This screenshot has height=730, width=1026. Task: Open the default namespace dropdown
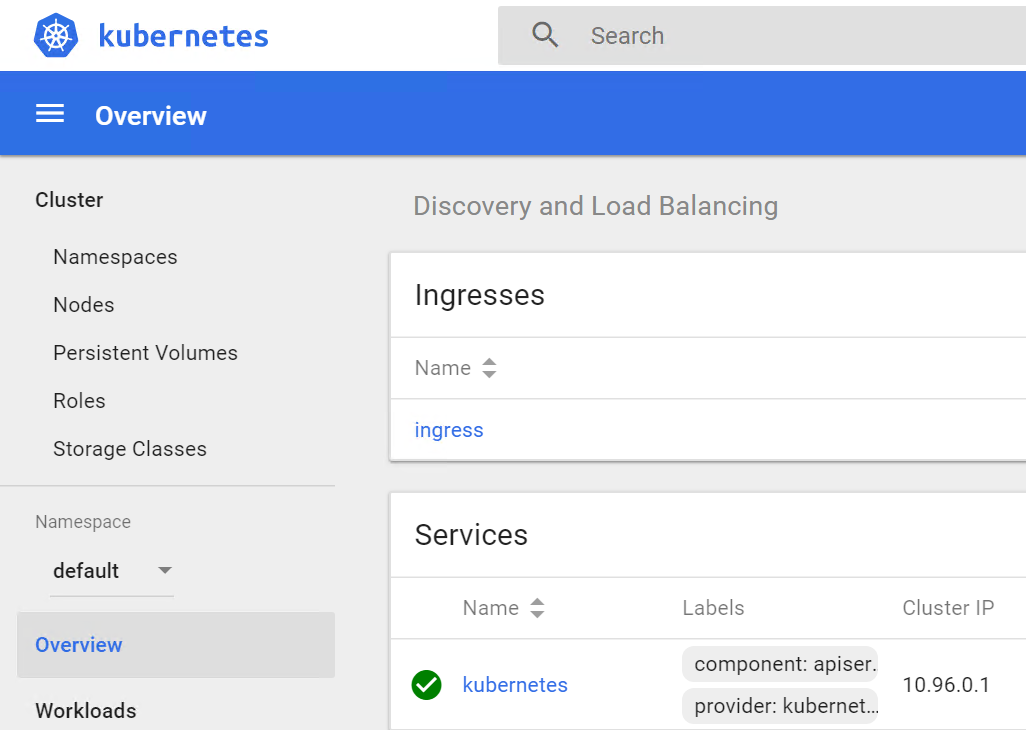[112, 570]
